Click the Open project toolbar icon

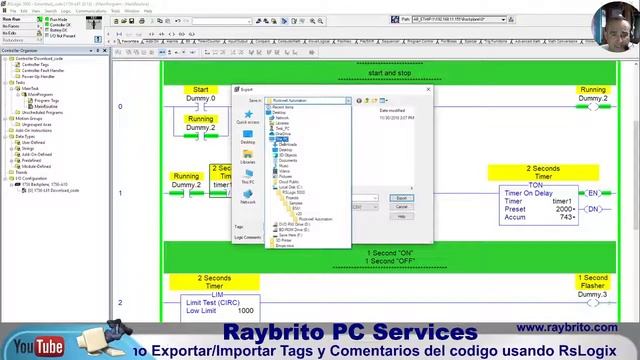[124, 21]
